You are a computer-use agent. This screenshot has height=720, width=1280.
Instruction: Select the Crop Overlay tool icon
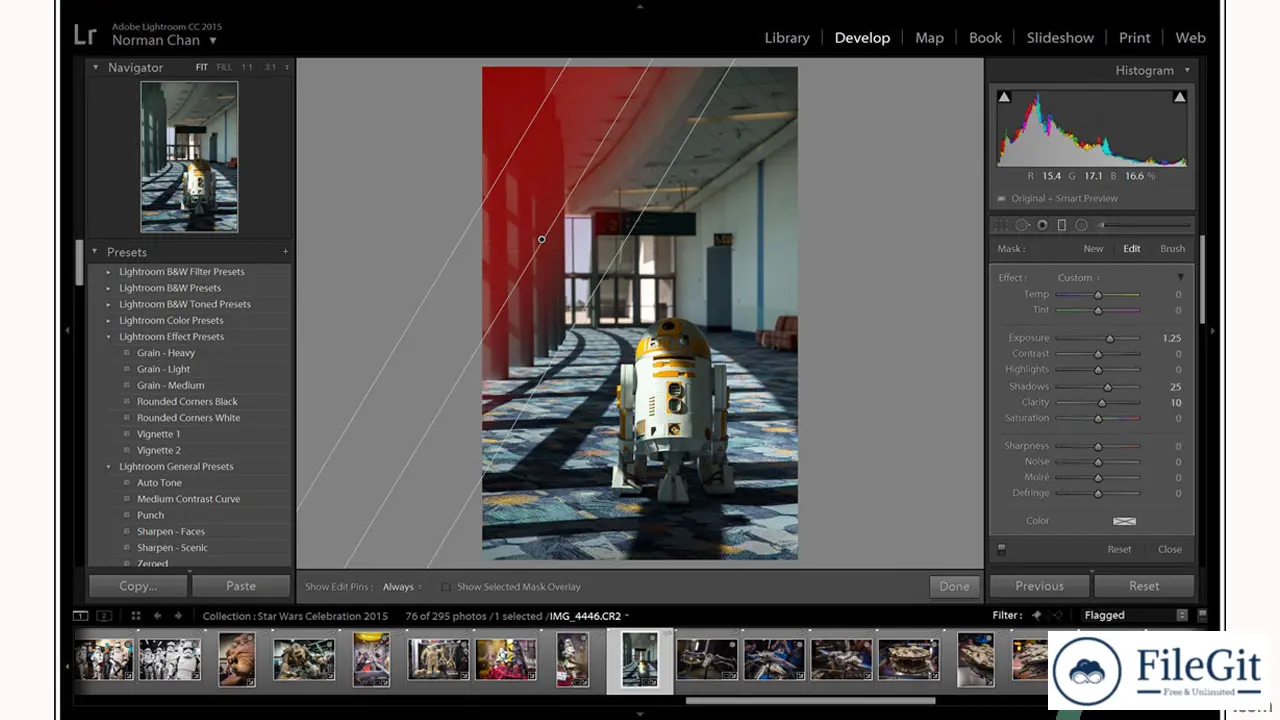tap(1001, 225)
